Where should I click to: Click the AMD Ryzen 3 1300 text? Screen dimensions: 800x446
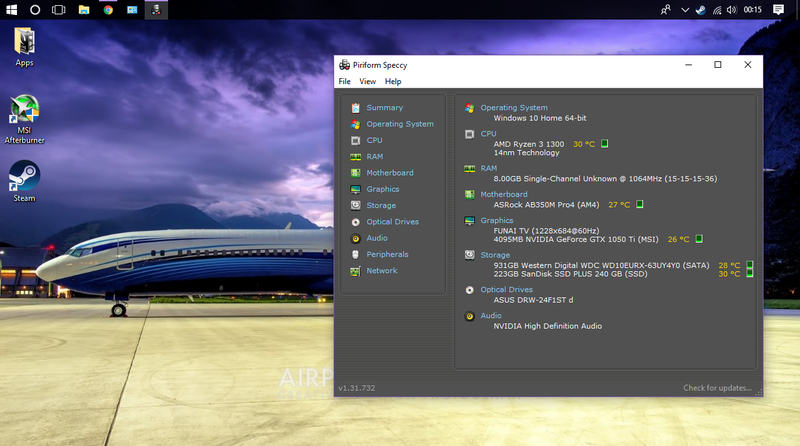click(529, 144)
